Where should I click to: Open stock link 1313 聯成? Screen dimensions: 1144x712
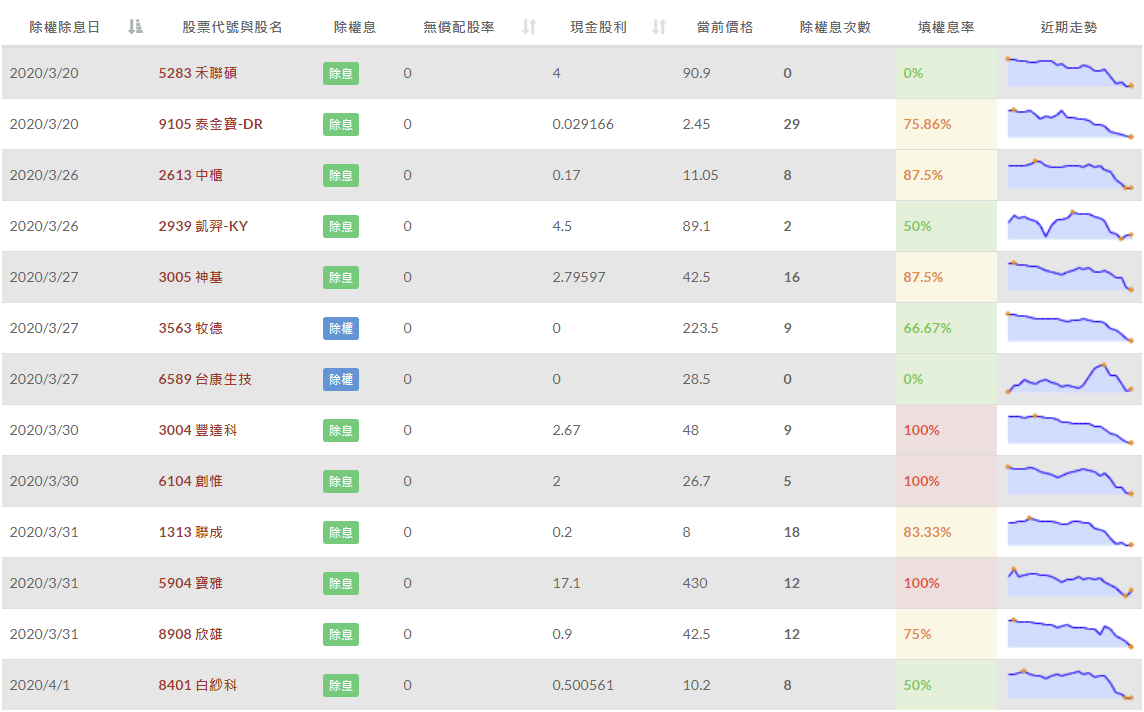pos(190,533)
